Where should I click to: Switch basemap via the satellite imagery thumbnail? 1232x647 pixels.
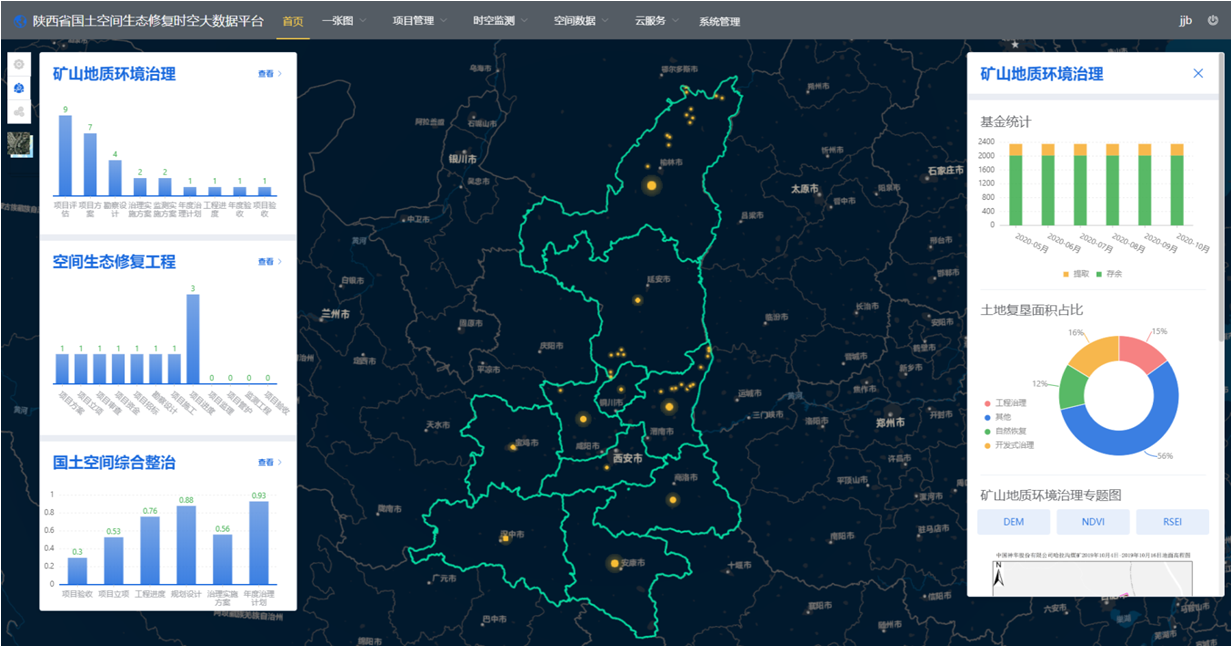[x=19, y=144]
